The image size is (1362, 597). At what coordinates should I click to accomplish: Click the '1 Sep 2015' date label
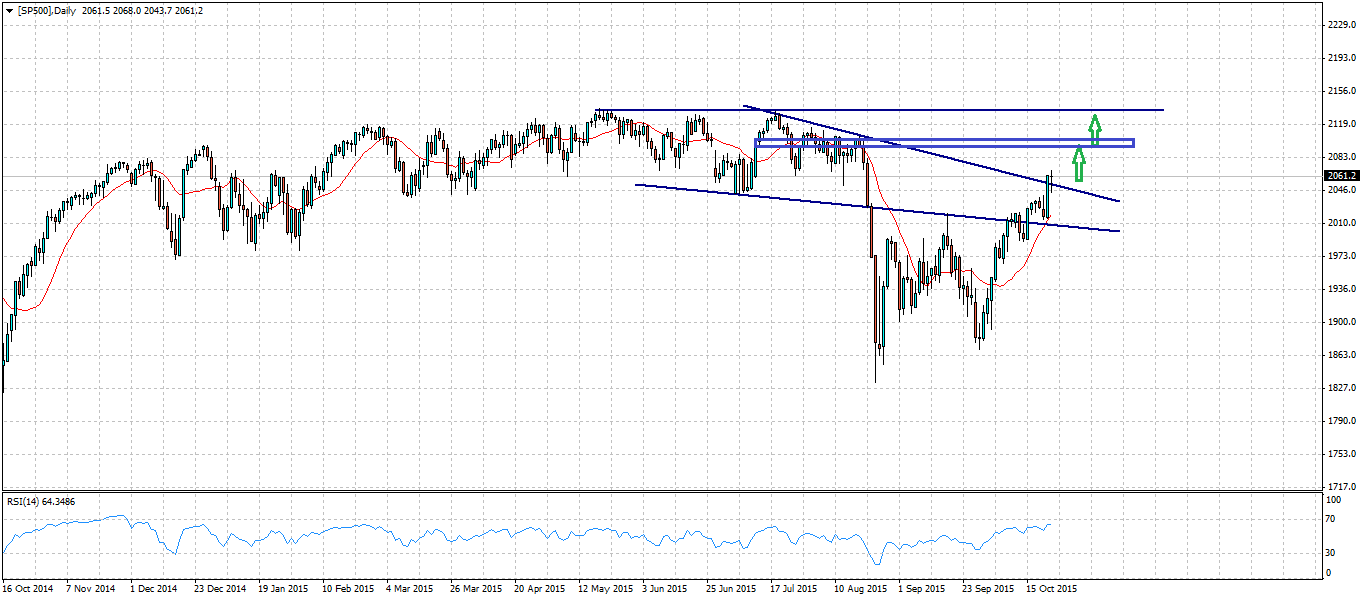coord(922,588)
